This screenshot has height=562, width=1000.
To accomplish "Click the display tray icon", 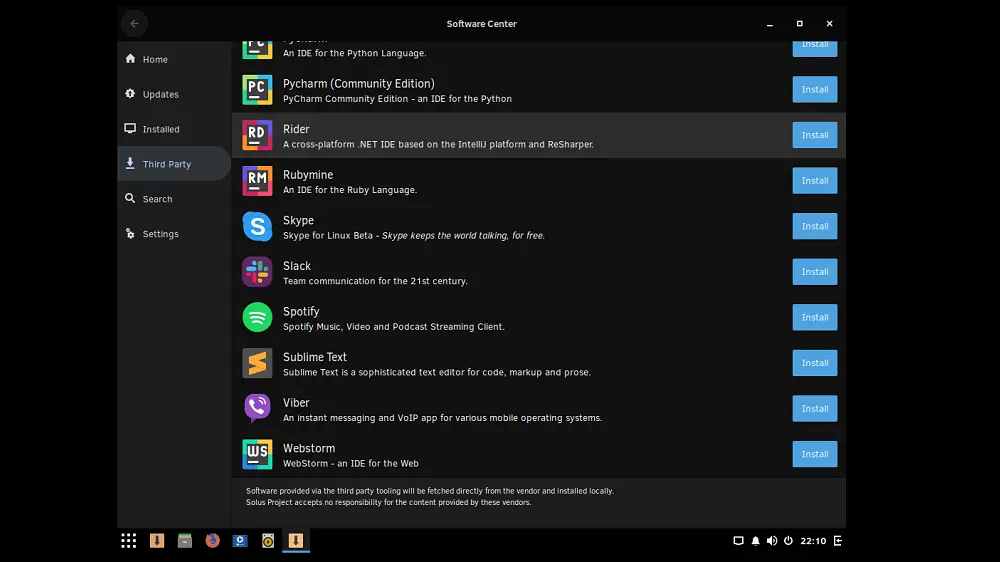I will click(739, 541).
